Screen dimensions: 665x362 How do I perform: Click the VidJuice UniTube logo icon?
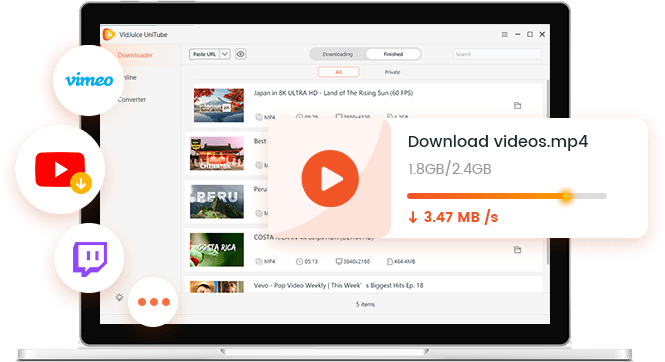109,34
